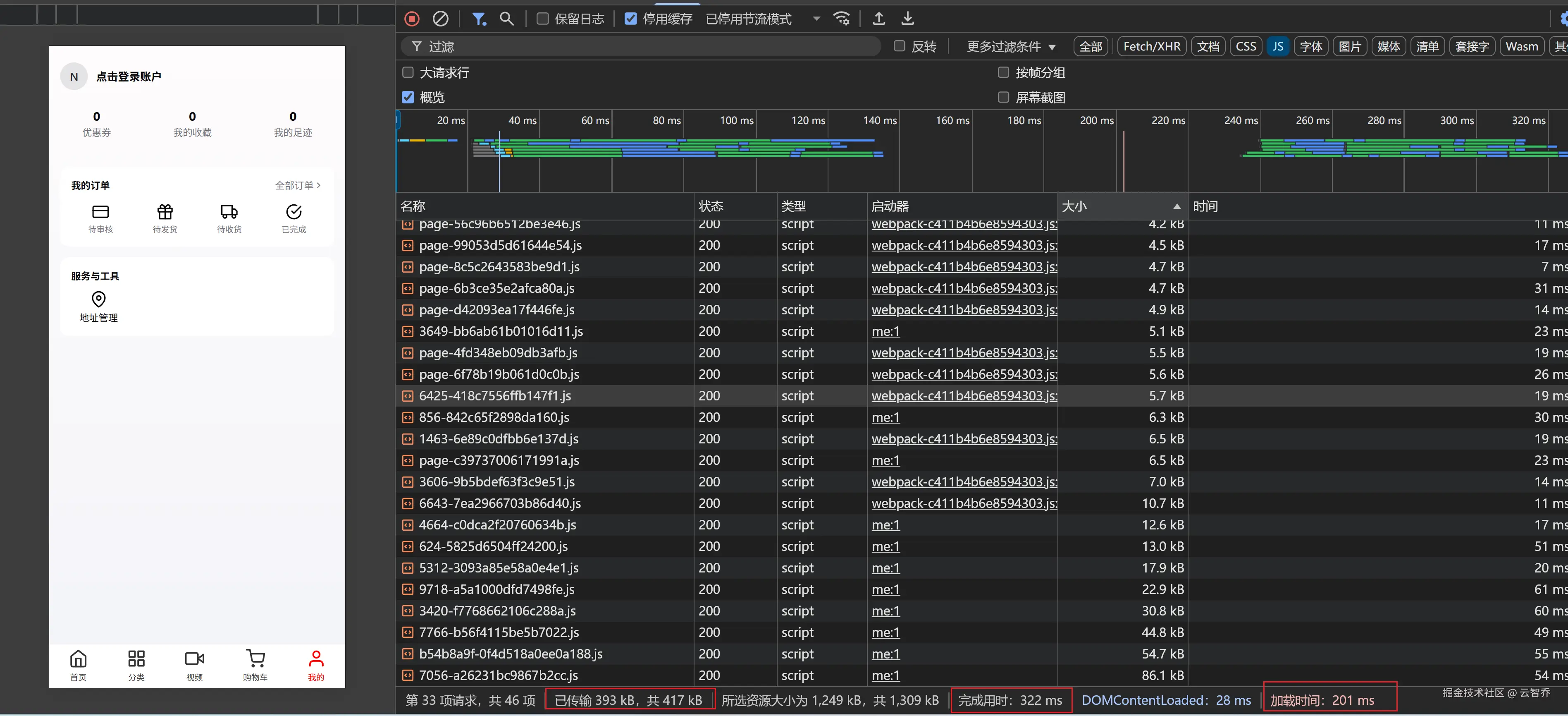This screenshot has height=716, width=1568.
Task: Open throttling mode dropdown arrow
Action: tap(816, 19)
